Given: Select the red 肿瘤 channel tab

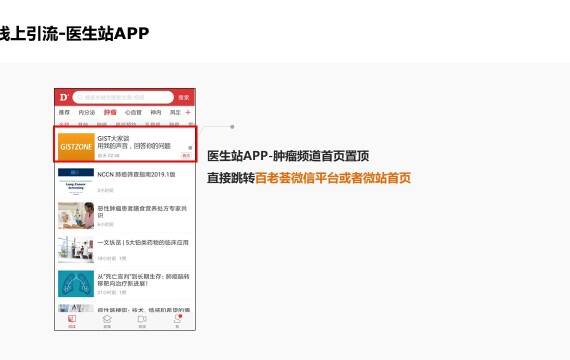Looking at the screenshot, I should 110,112.
